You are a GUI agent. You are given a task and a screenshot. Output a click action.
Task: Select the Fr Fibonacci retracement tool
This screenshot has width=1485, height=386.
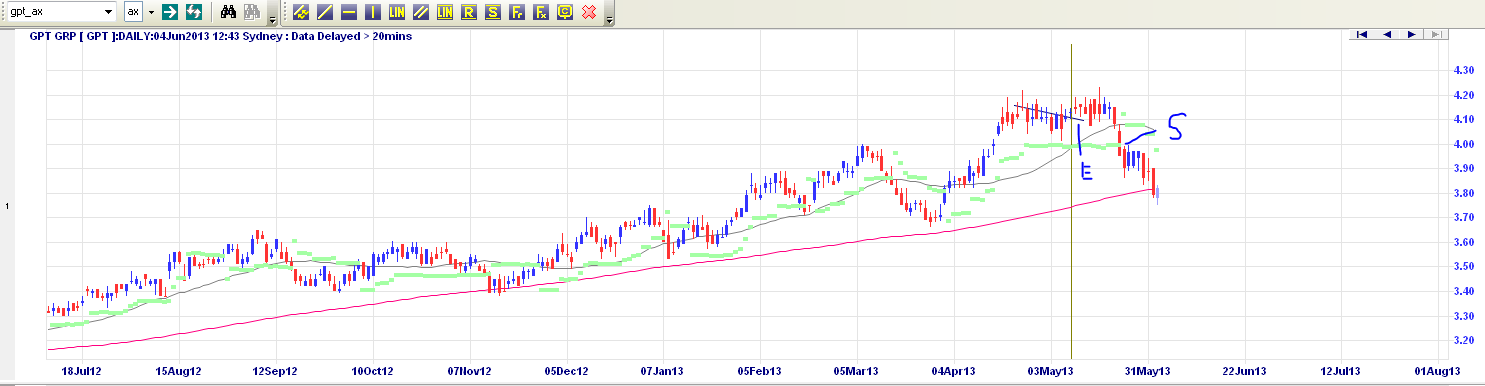pos(517,12)
